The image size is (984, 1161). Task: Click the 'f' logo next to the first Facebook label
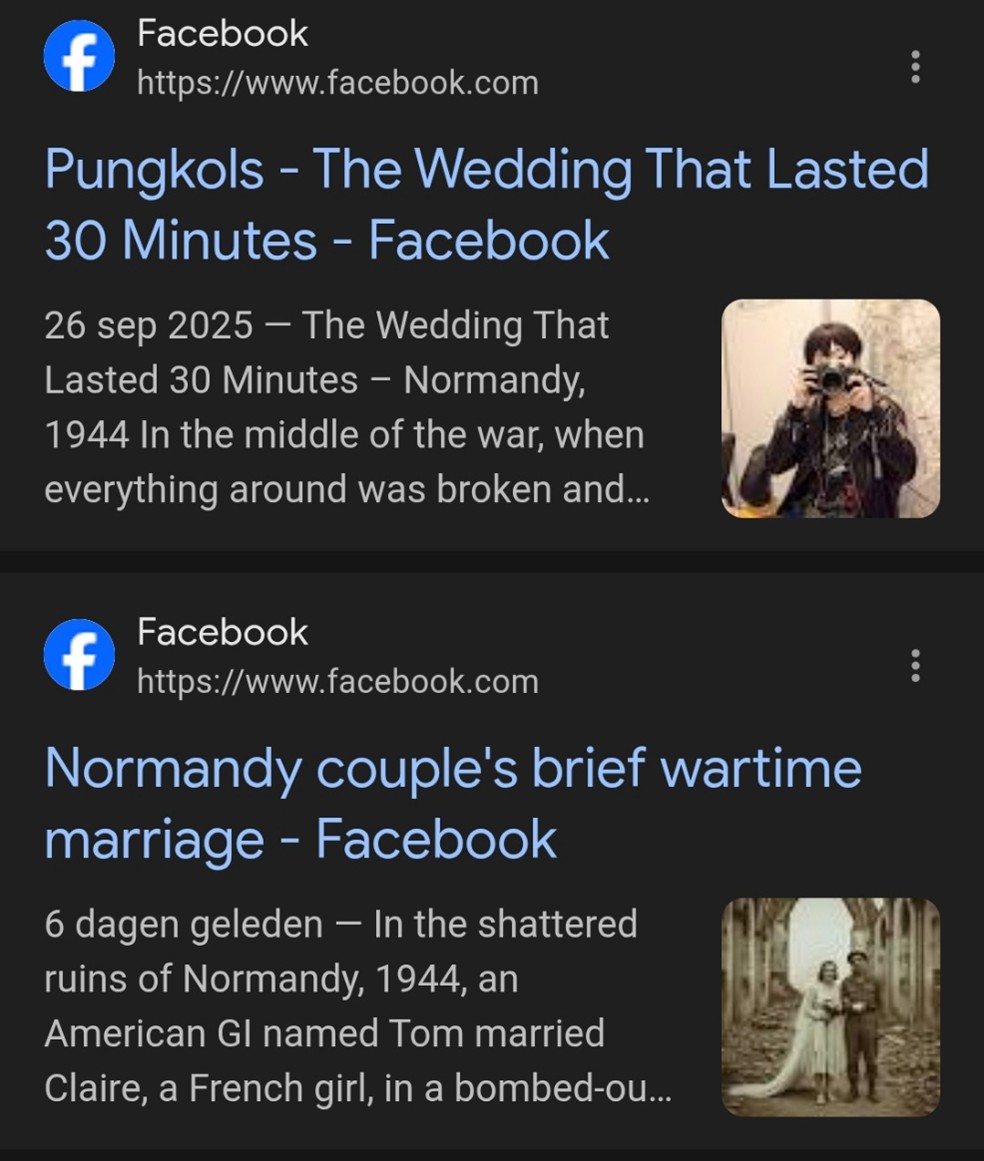[79, 55]
